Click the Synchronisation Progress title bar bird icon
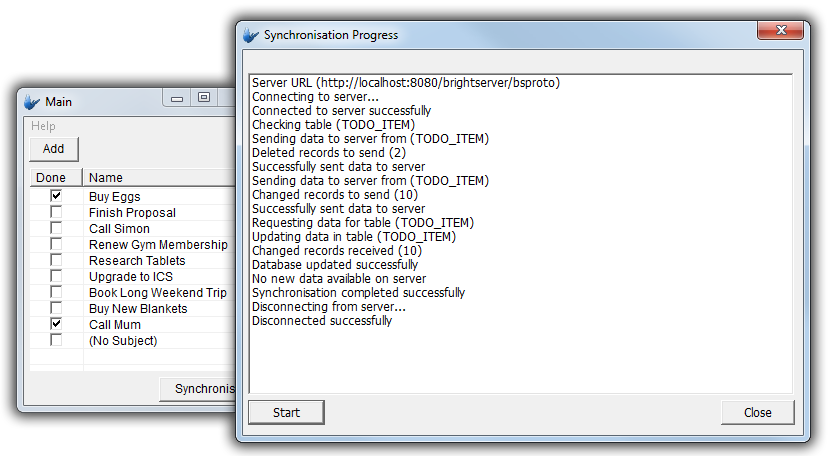829x456 pixels. (x=251, y=35)
